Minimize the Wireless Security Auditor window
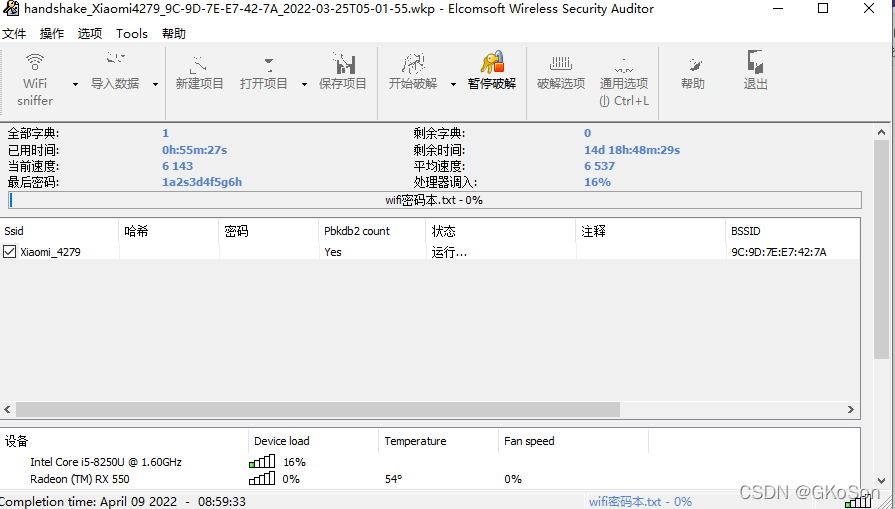Viewport: 895px width, 509px height. (778, 9)
